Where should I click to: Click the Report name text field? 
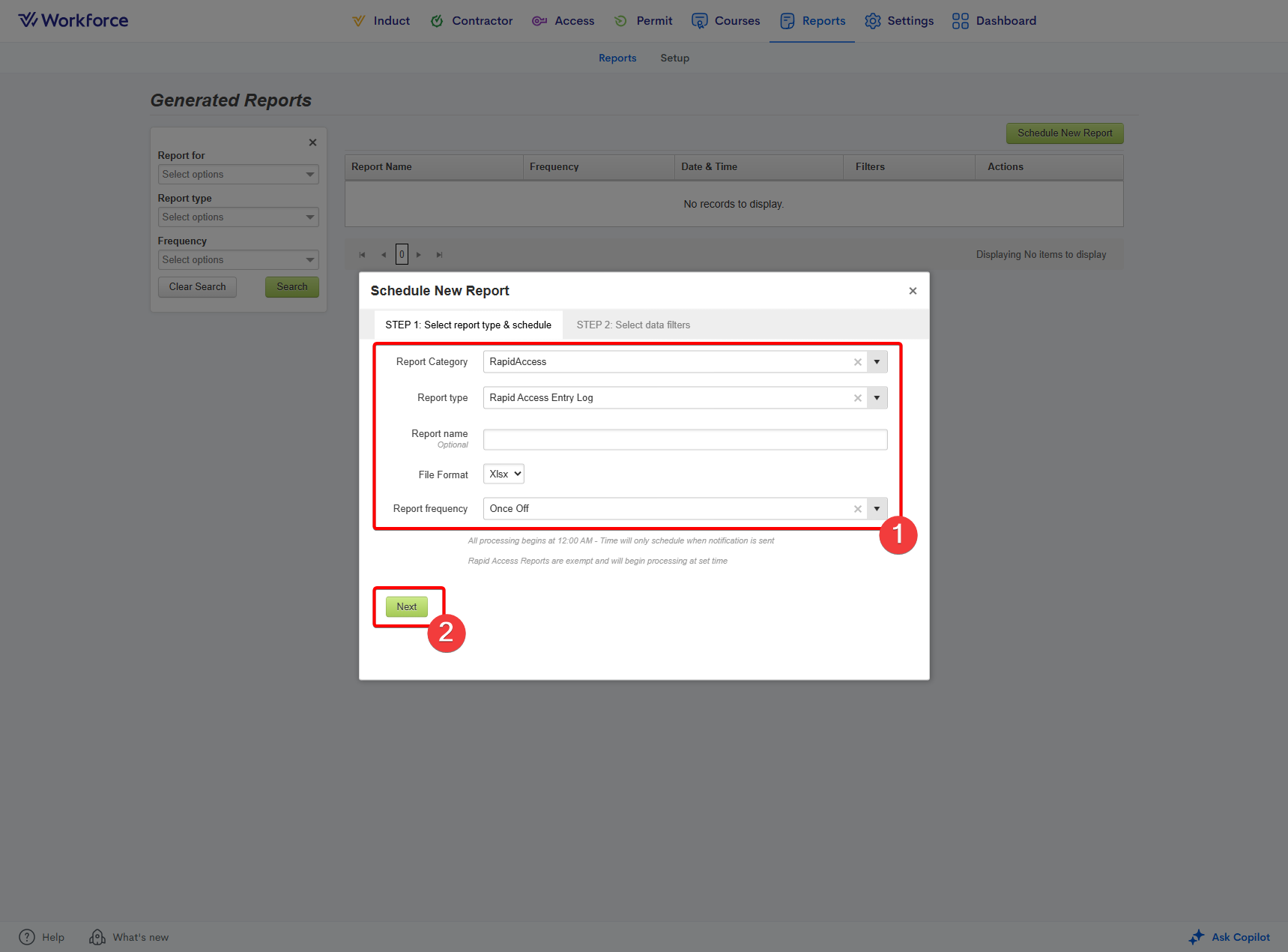(685, 439)
